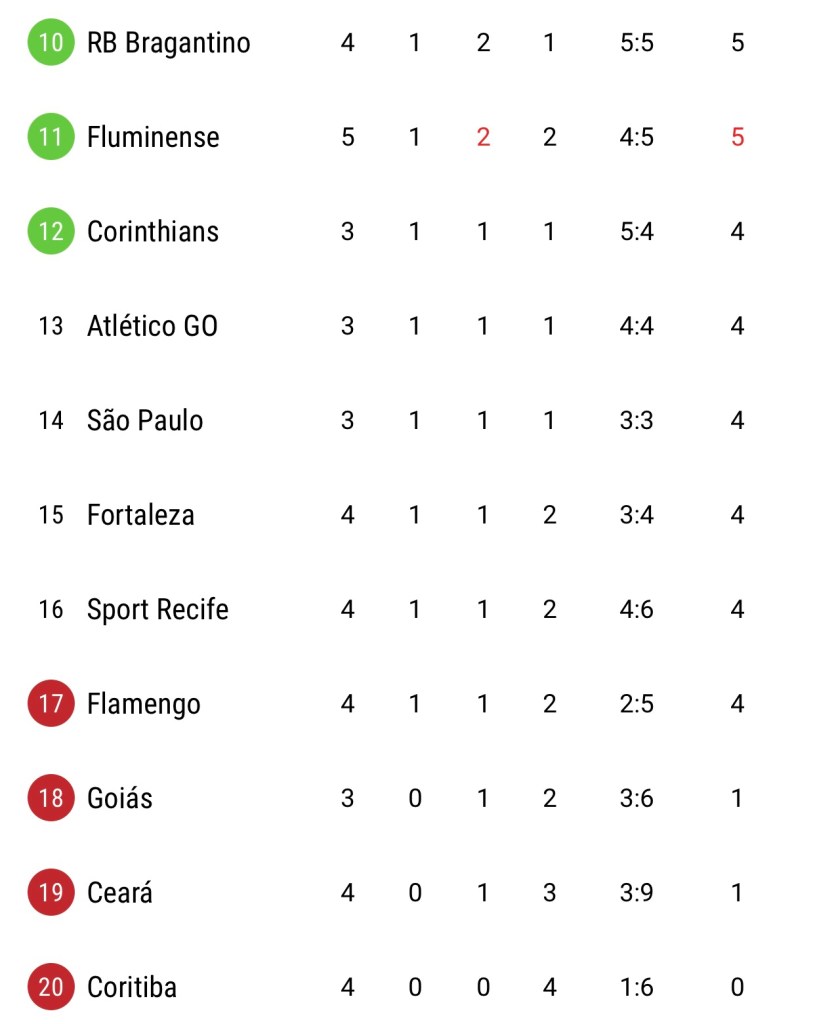Click the São Paulo team name
The width and height of the screenshot is (815, 1024).
(145, 420)
